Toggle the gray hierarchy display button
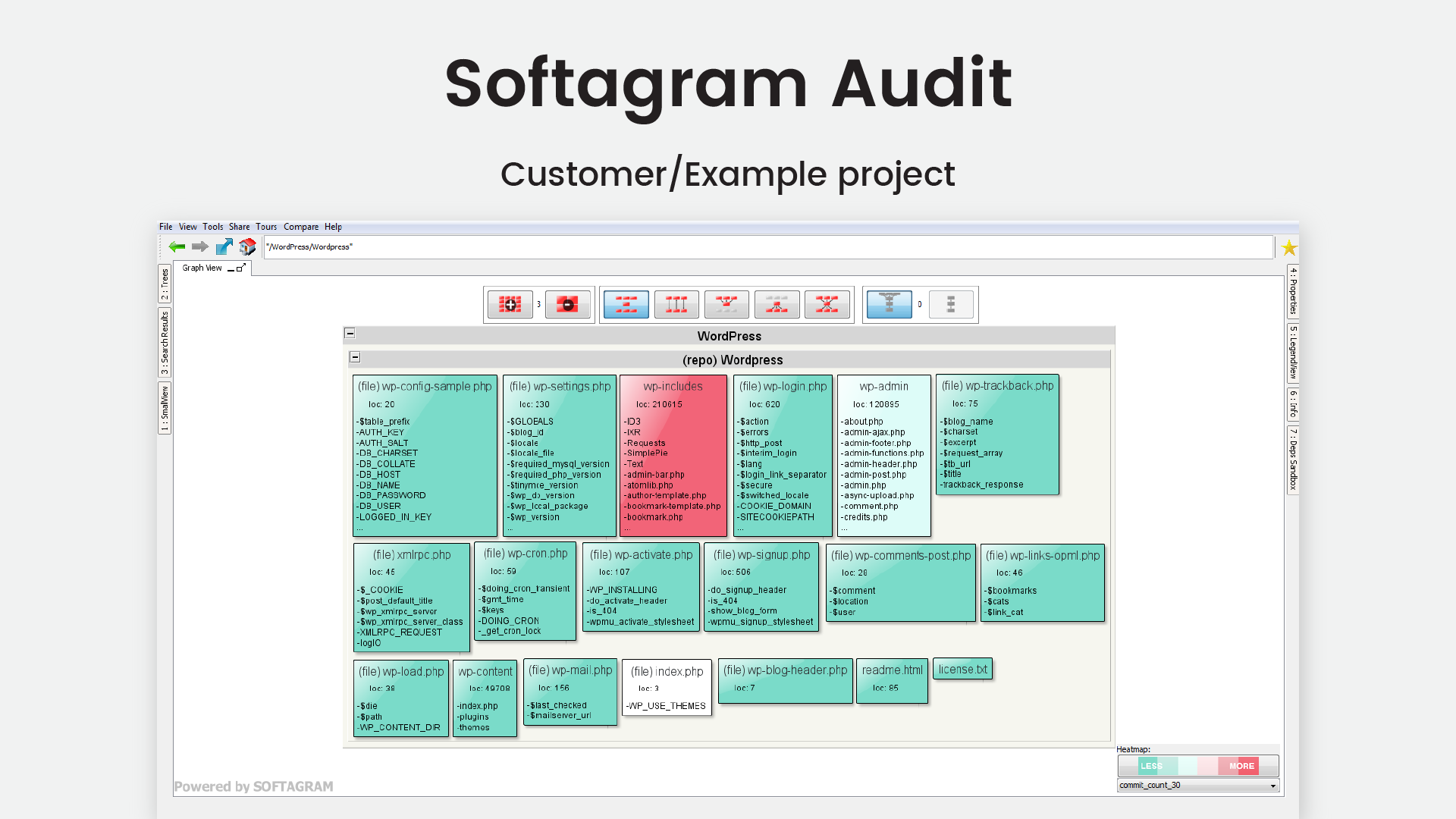 click(951, 304)
